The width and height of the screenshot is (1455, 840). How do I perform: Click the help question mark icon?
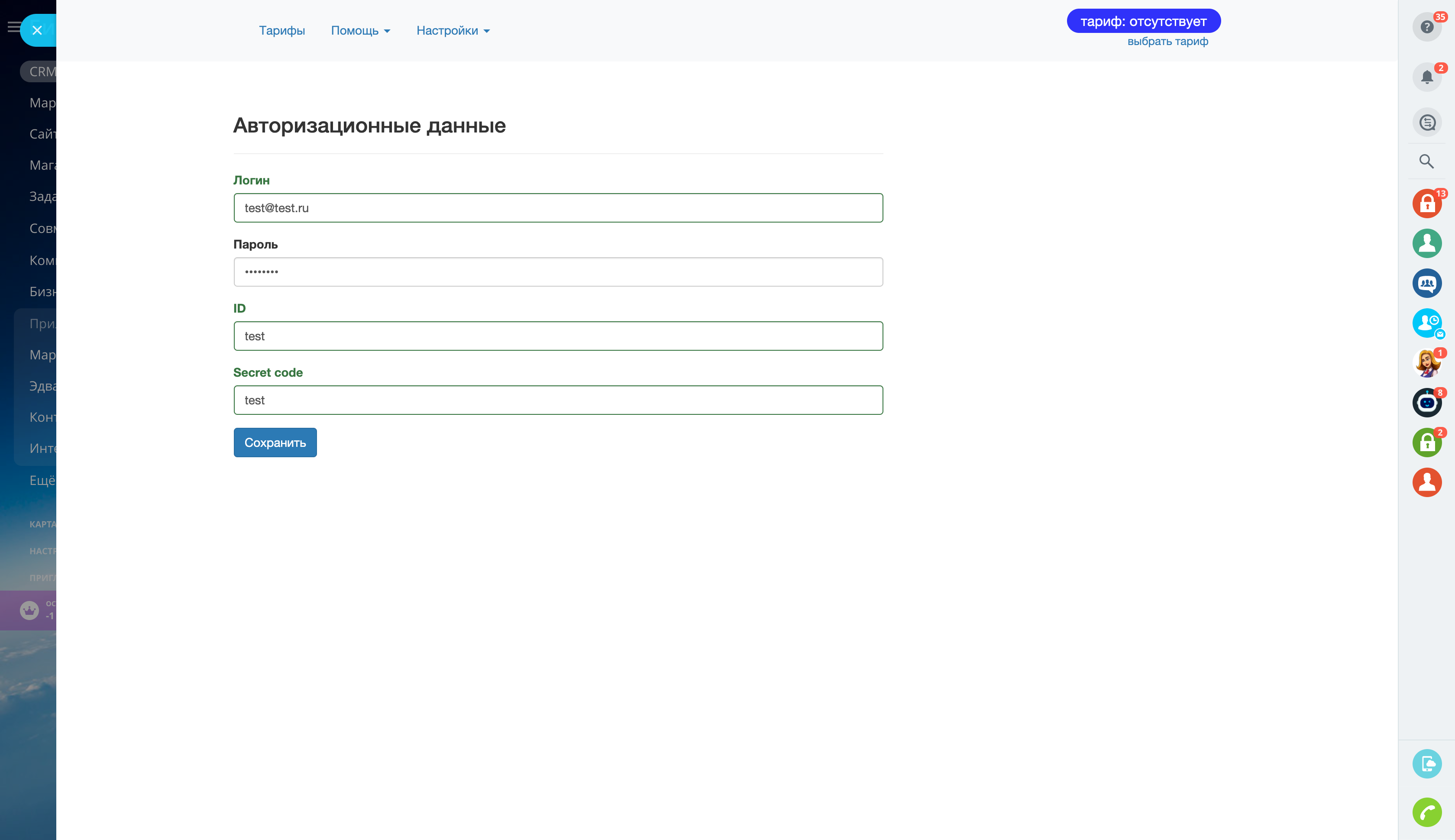tap(1426, 27)
